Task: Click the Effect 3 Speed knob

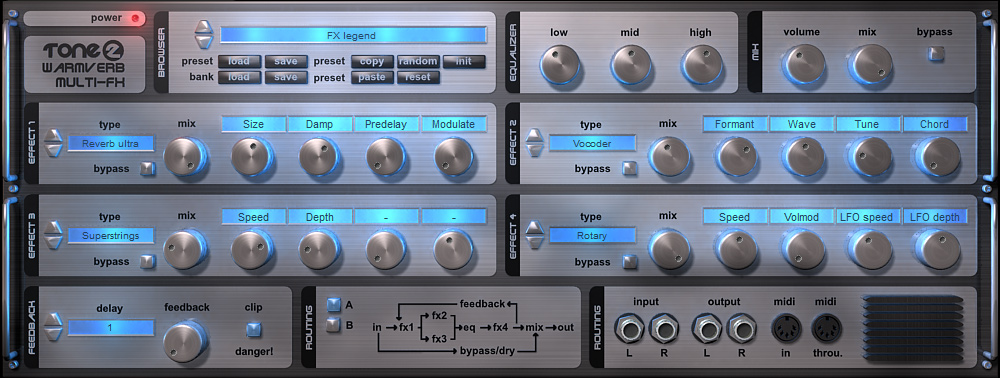Action: [x=253, y=249]
